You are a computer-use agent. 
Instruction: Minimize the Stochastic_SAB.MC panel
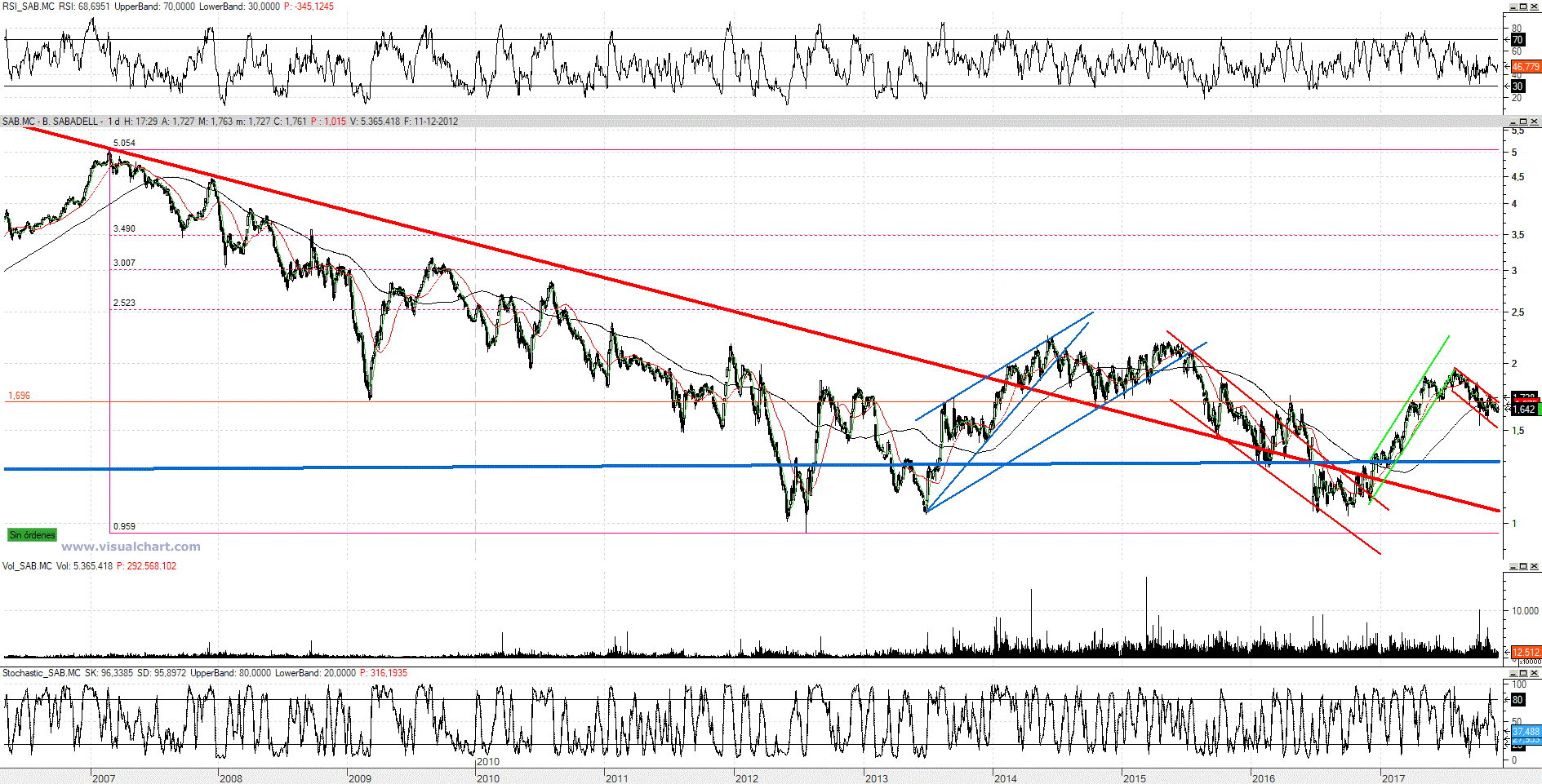(1512, 673)
